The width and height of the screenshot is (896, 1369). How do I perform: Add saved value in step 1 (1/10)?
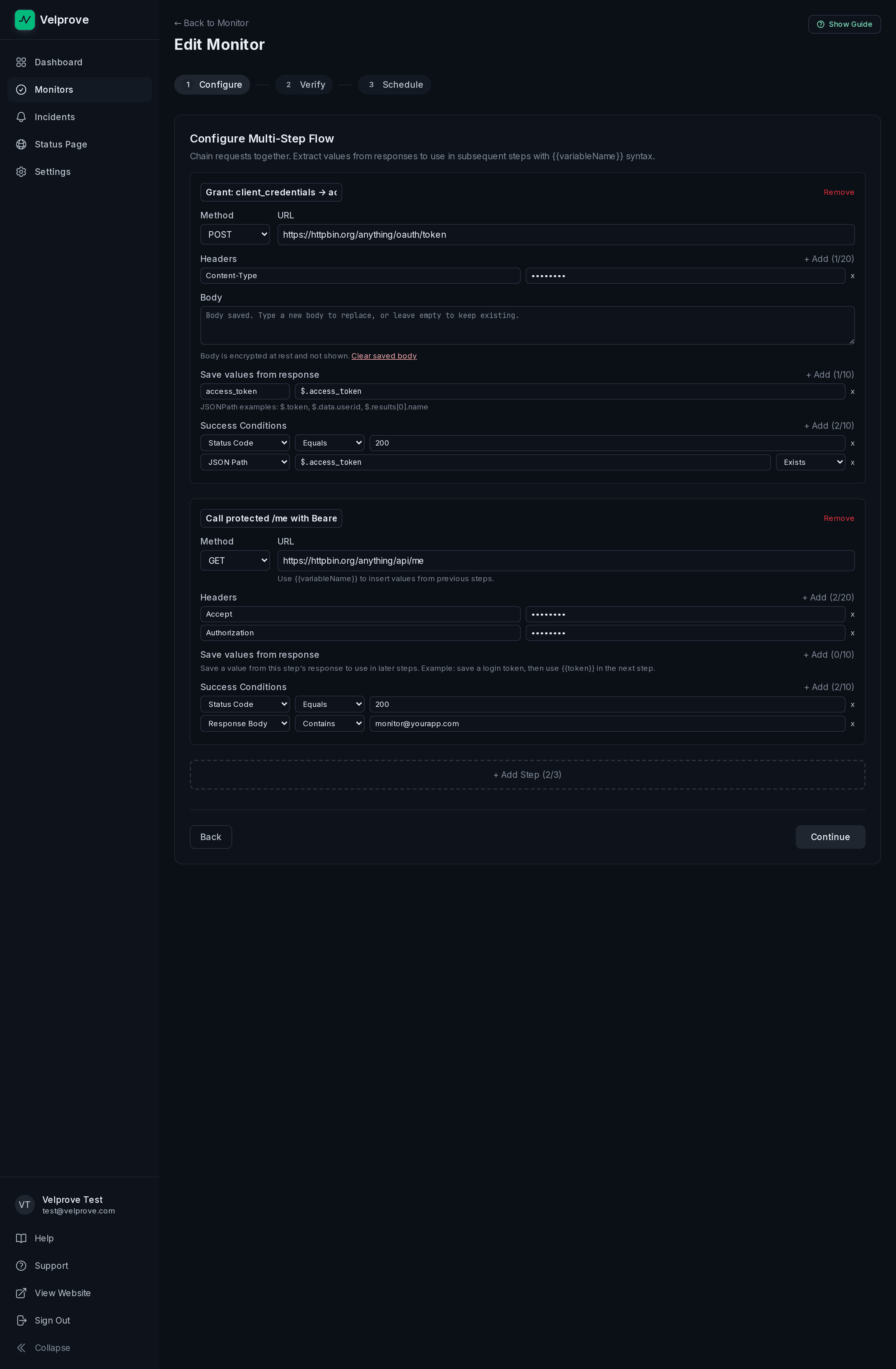pyautogui.click(x=830, y=375)
